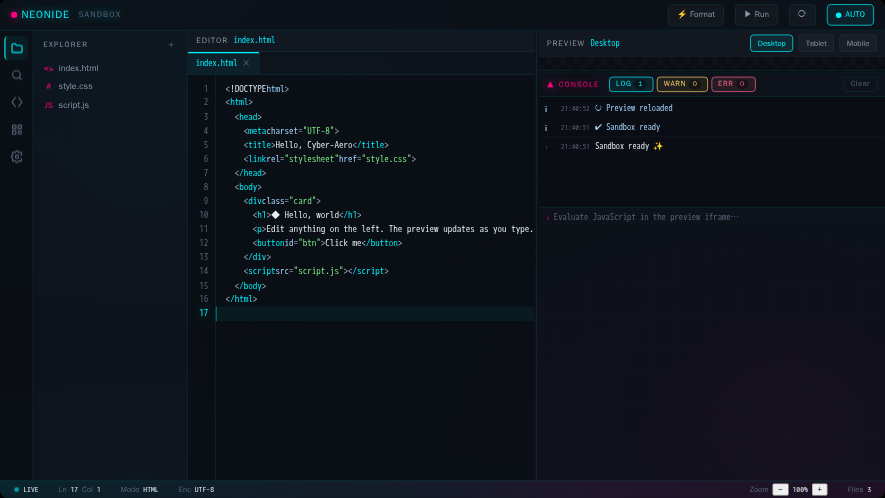Click the 'Sandbox ready' checkmark console entry

(x=712, y=127)
